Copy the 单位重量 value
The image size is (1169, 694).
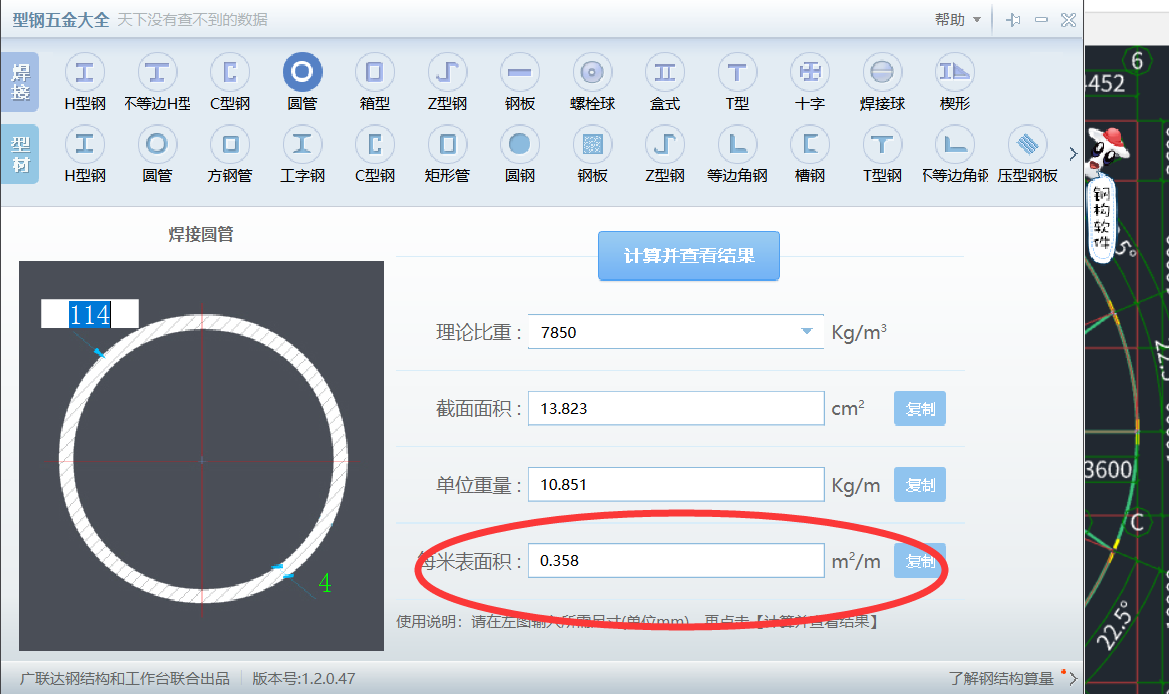[918, 484]
